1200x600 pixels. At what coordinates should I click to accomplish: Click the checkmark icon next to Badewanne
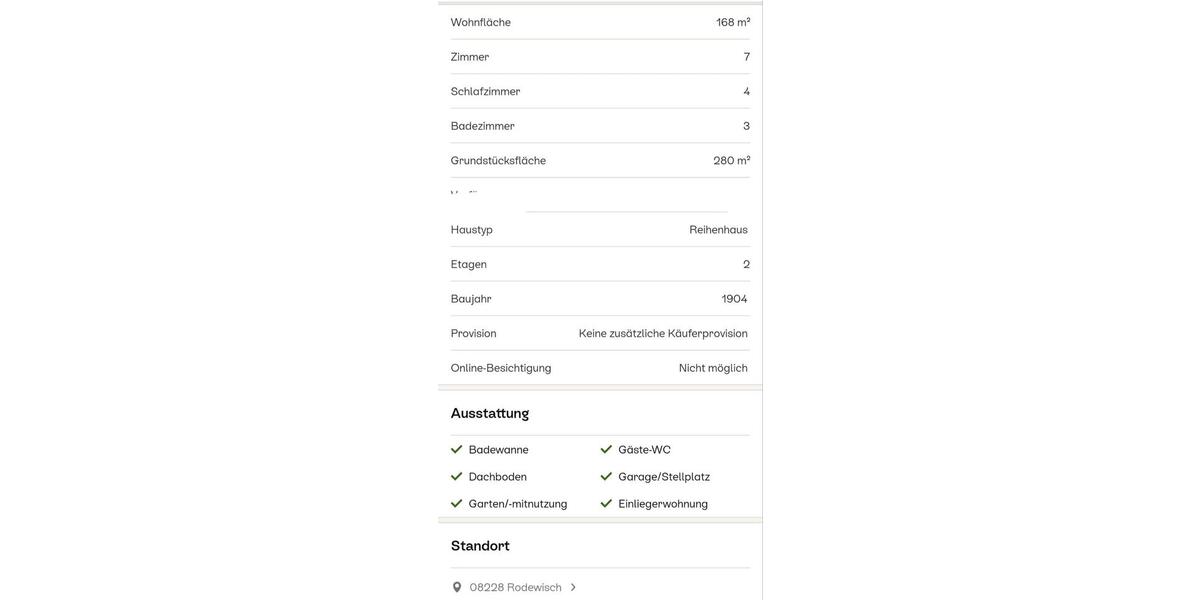pyautogui.click(x=457, y=450)
